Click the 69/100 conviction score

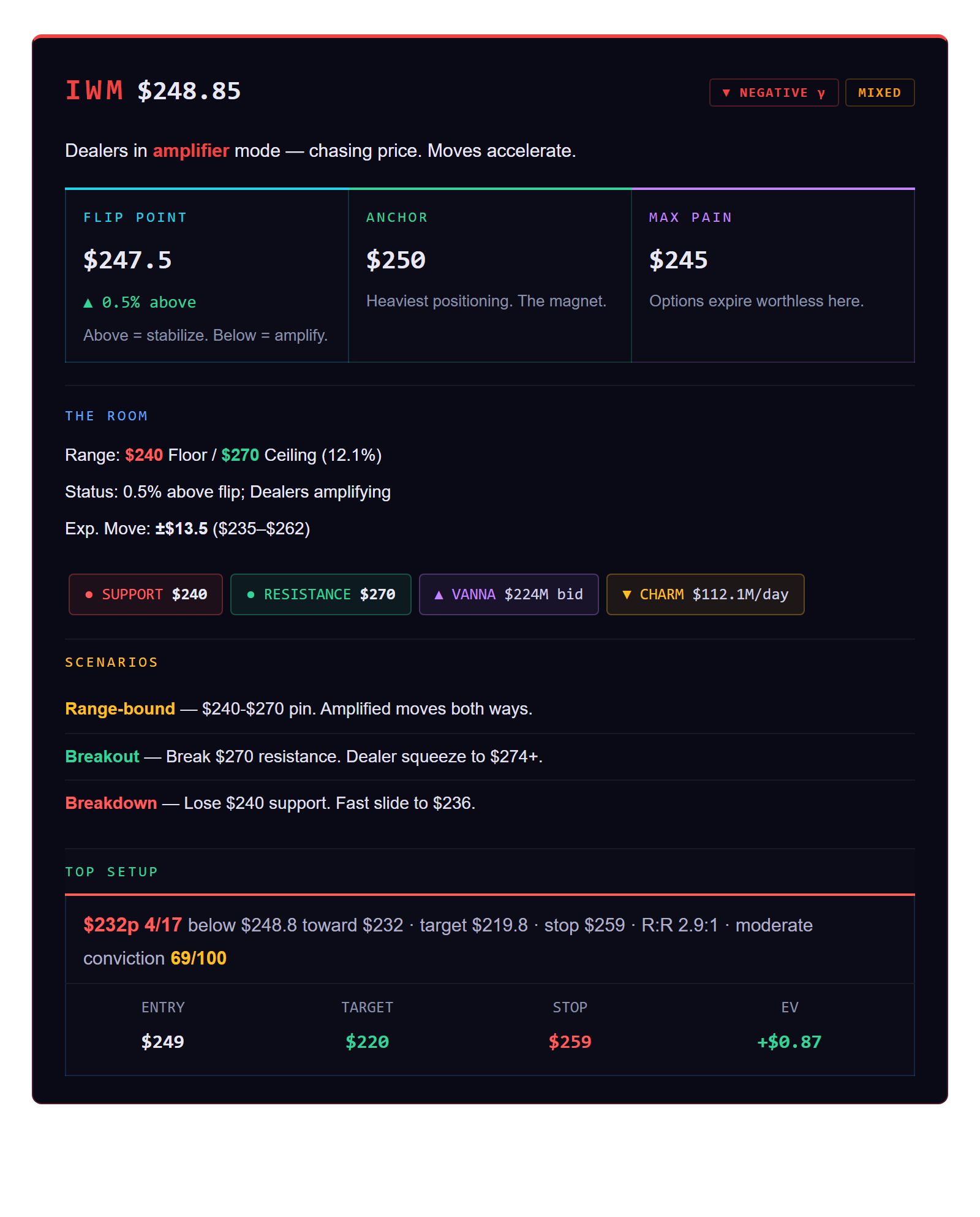[x=198, y=958]
